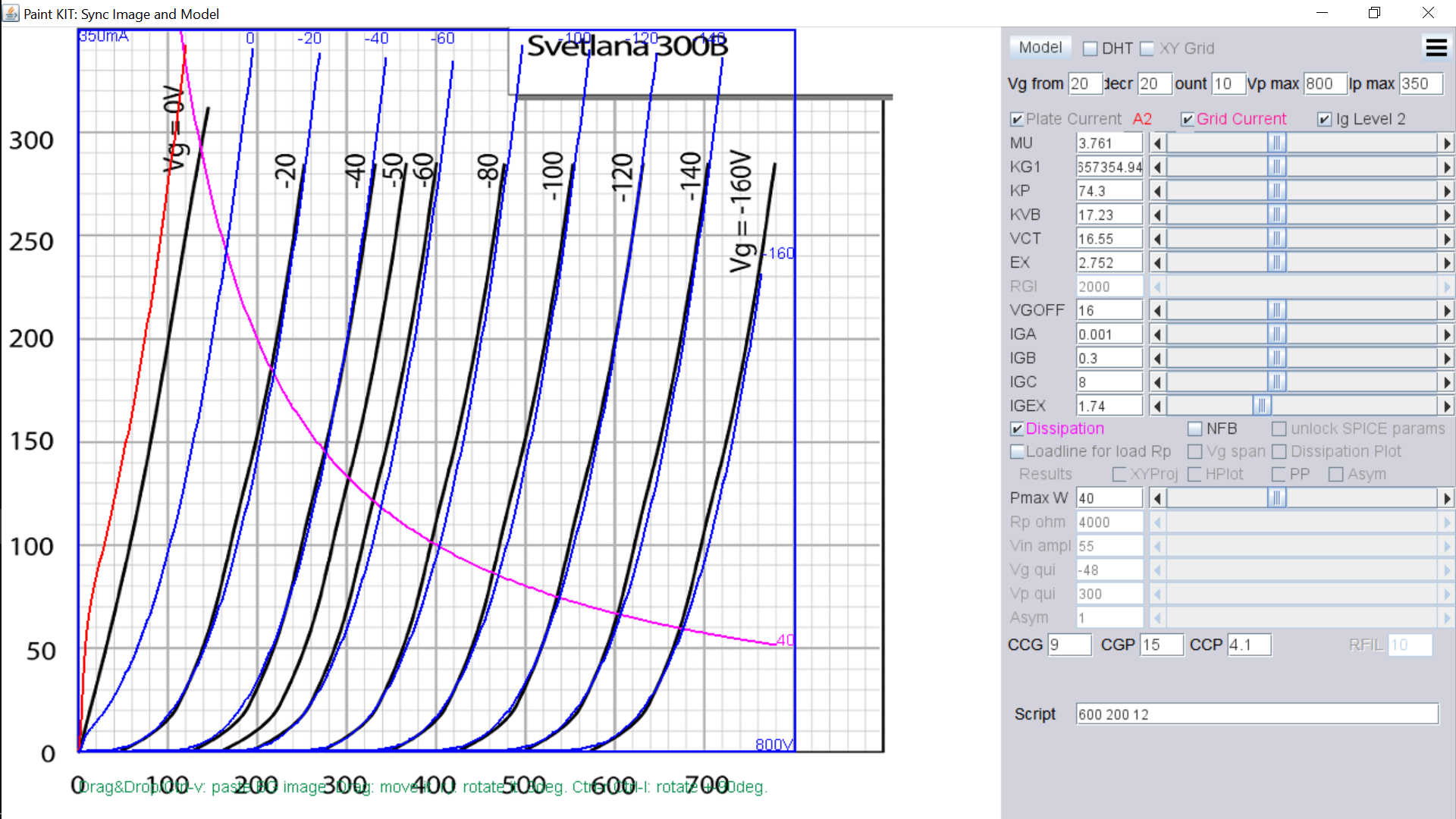The image size is (1456, 819).
Task: Toggle the Ig Level 2 checkbox
Action: [x=1325, y=120]
